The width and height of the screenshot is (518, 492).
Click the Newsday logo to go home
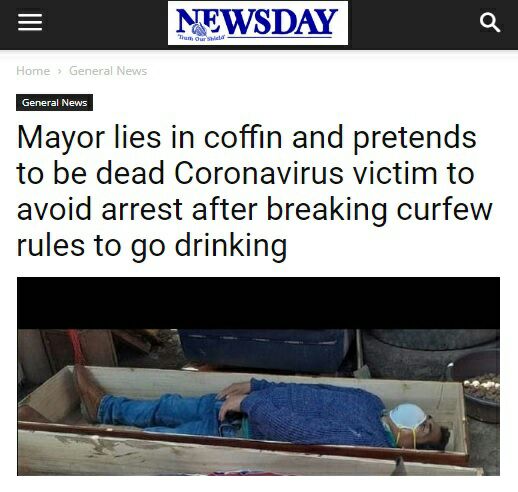(x=258, y=23)
